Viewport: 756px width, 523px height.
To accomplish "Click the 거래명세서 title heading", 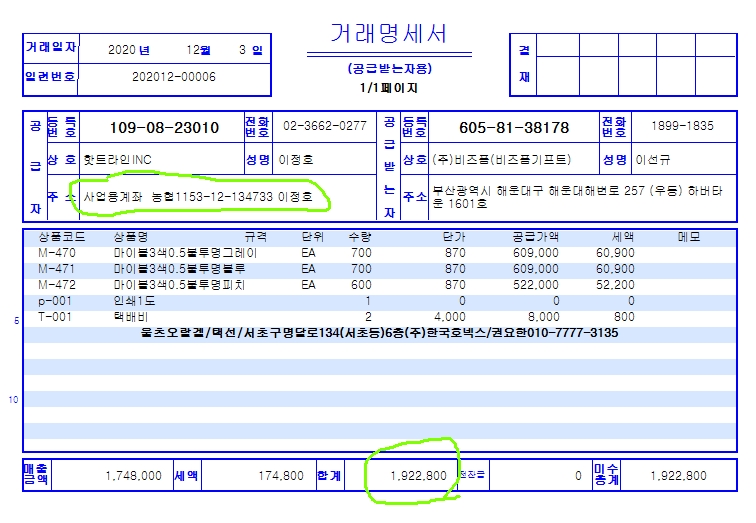I will tap(388, 34).
